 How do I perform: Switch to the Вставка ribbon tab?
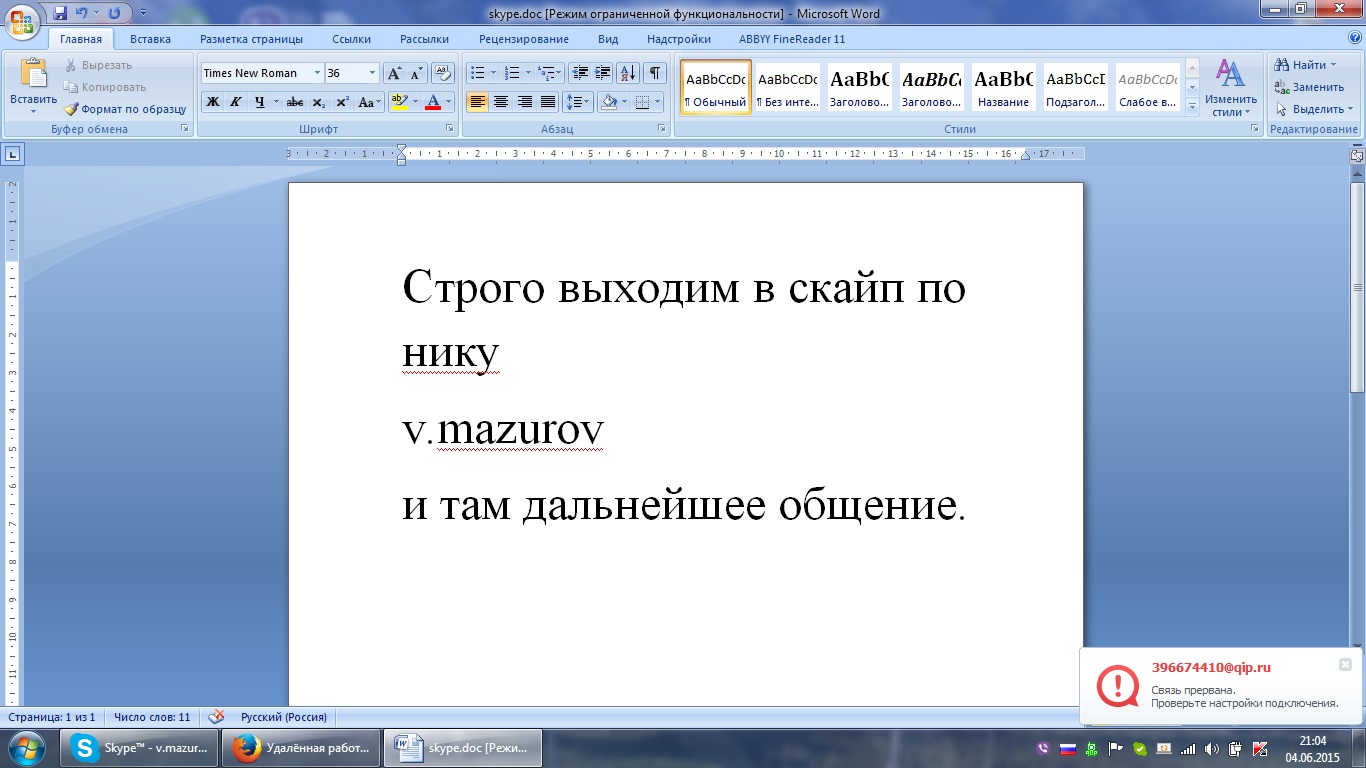pos(150,39)
